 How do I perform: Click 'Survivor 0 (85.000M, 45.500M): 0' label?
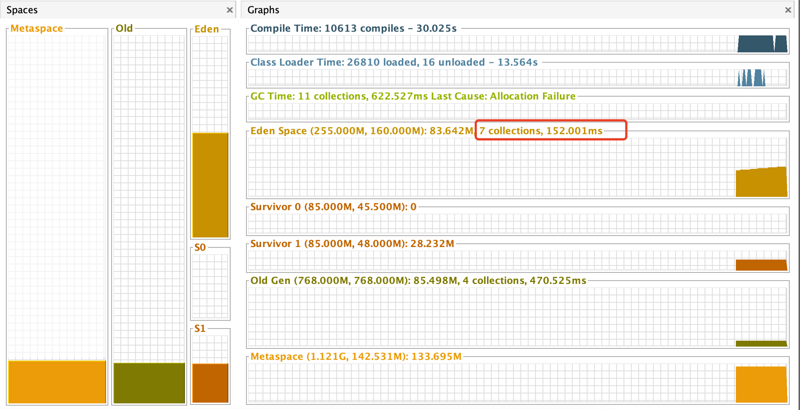333,208
